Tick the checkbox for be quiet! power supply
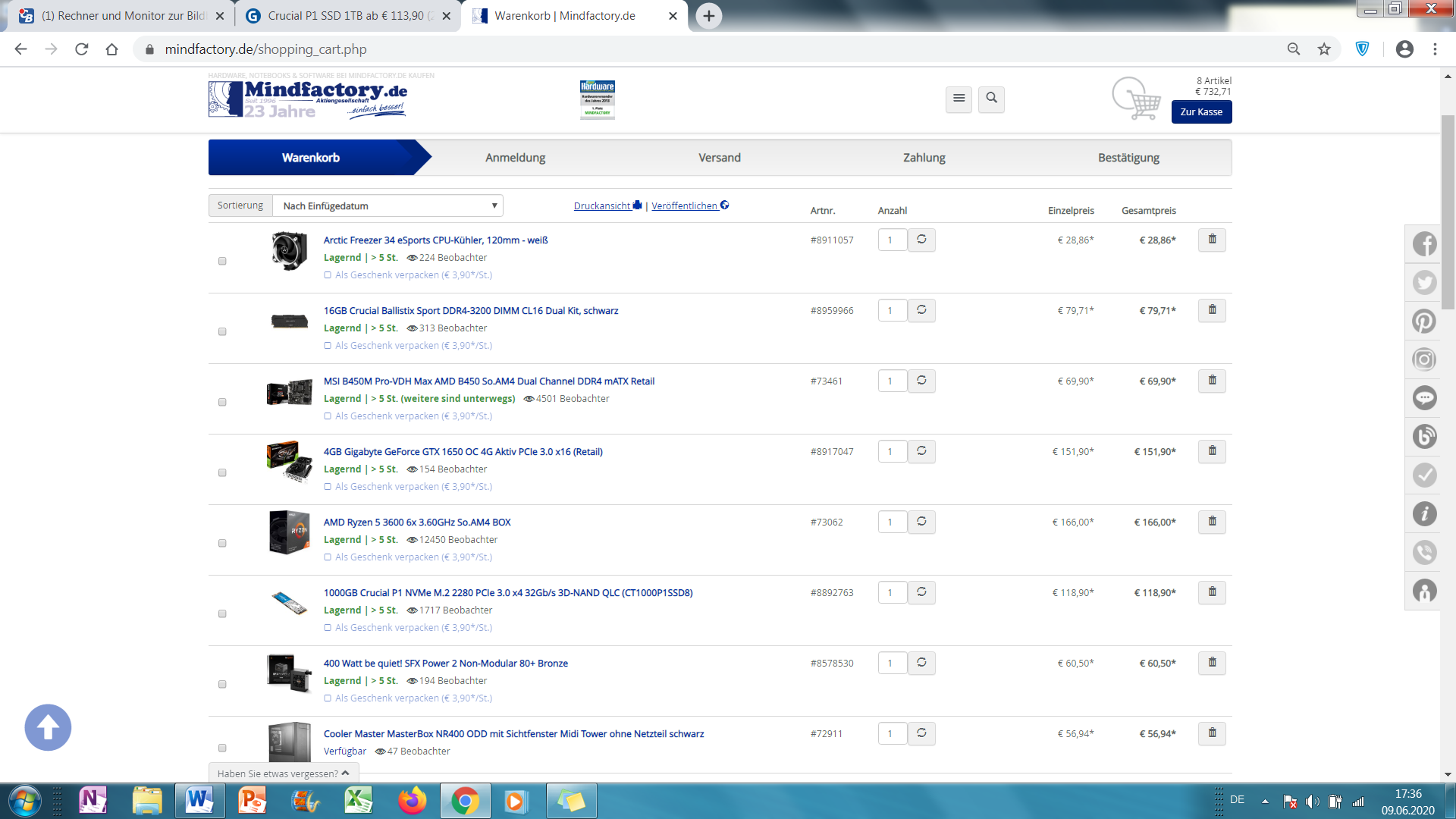The height and width of the screenshot is (819, 1456). pyautogui.click(x=222, y=684)
